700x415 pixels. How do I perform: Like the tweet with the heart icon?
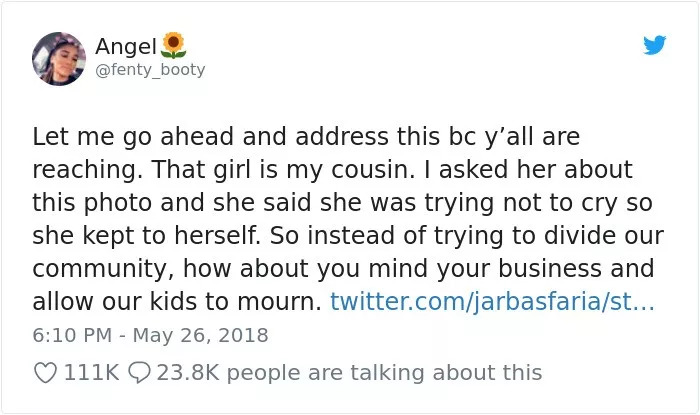click(x=45, y=372)
